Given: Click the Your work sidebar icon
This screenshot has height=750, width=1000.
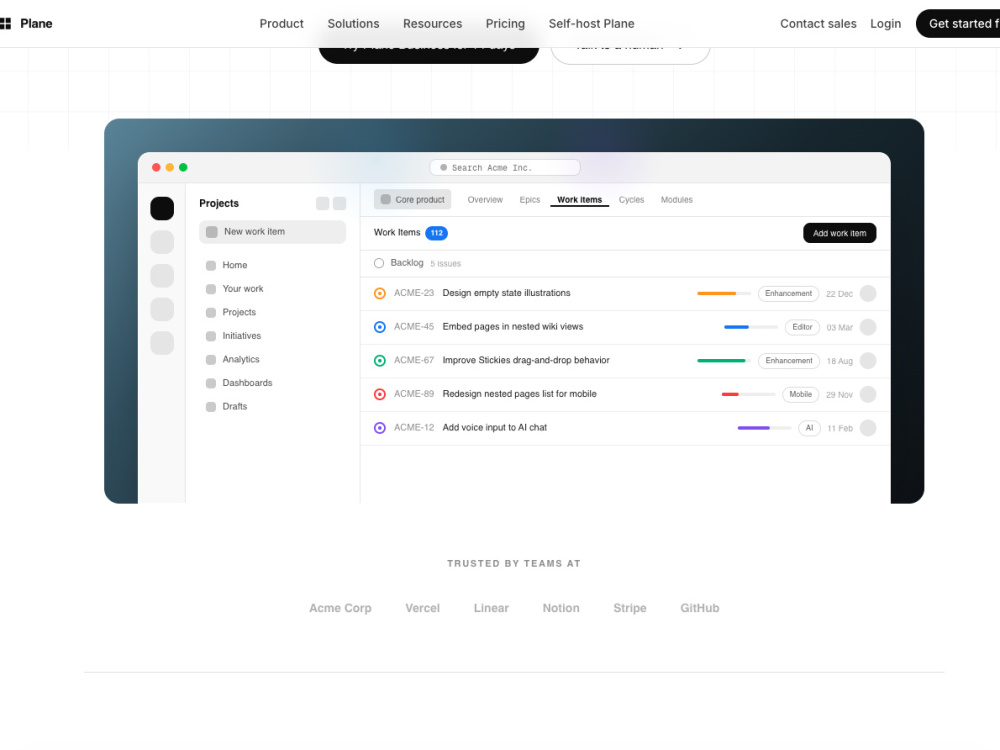Looking at the screenshot, I should tap(211, 289).
